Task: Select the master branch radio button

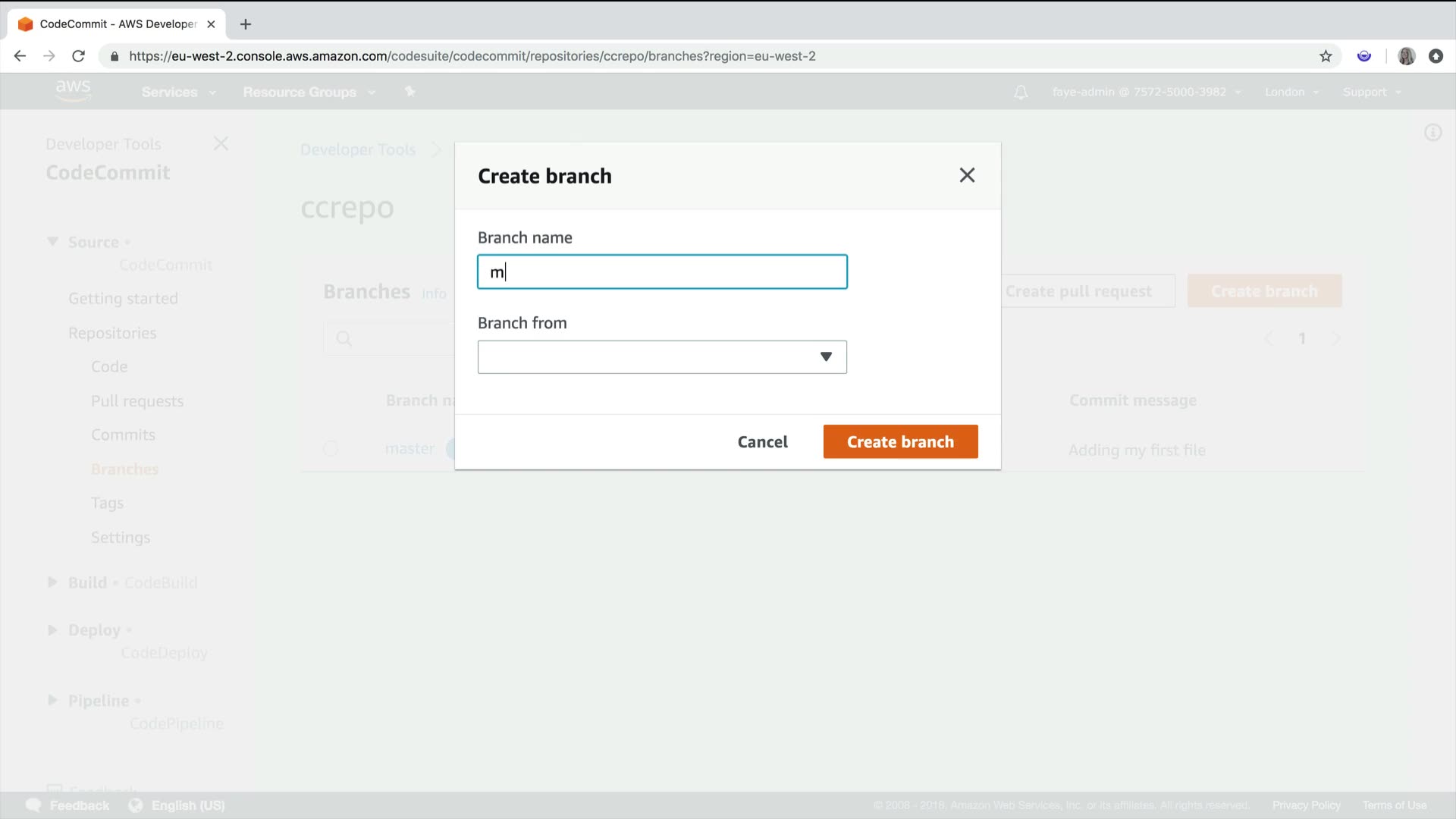Action: (x=331, y=449)
